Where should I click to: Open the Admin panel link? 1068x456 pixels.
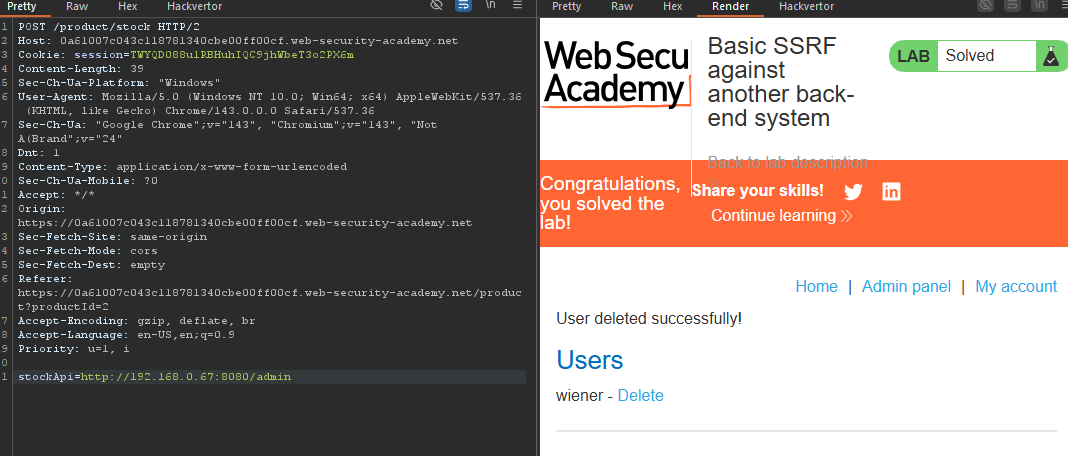click(x=906, y=286)
